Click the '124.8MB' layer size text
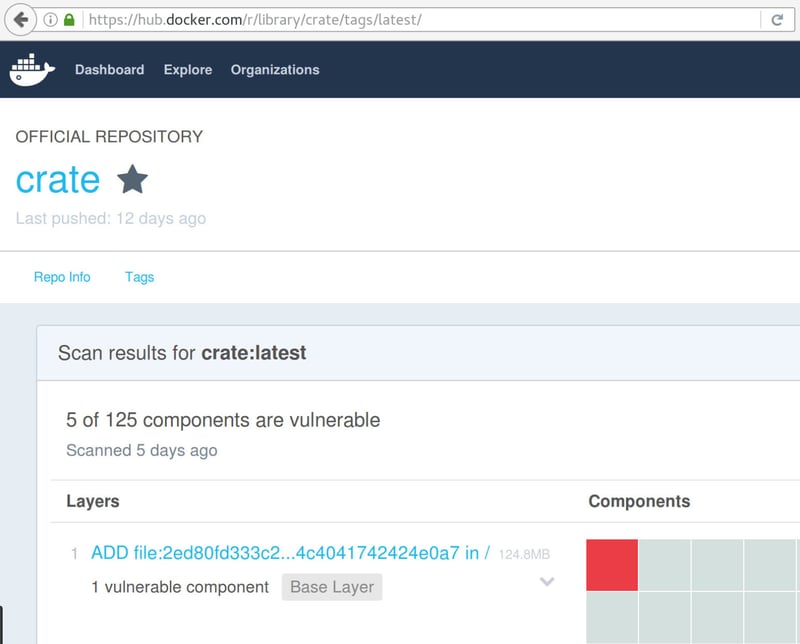 [x=524, y=554]
